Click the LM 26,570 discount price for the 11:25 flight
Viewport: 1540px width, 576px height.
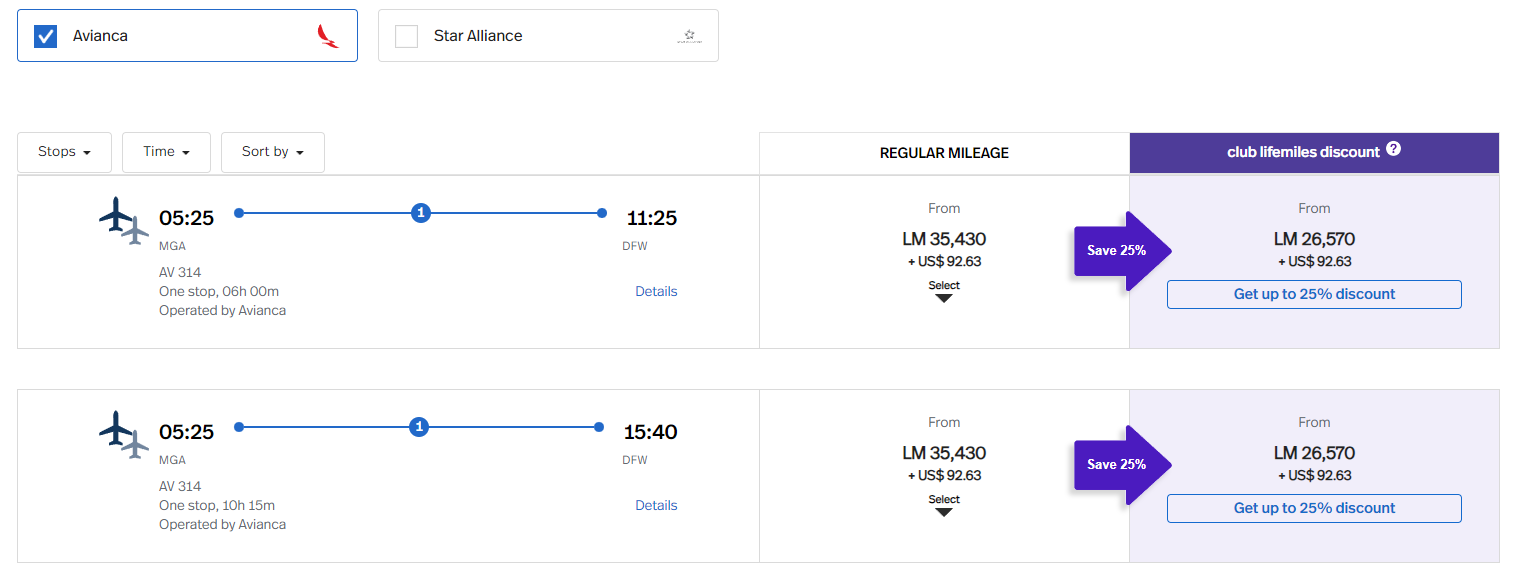click(x=1314, y=240)
